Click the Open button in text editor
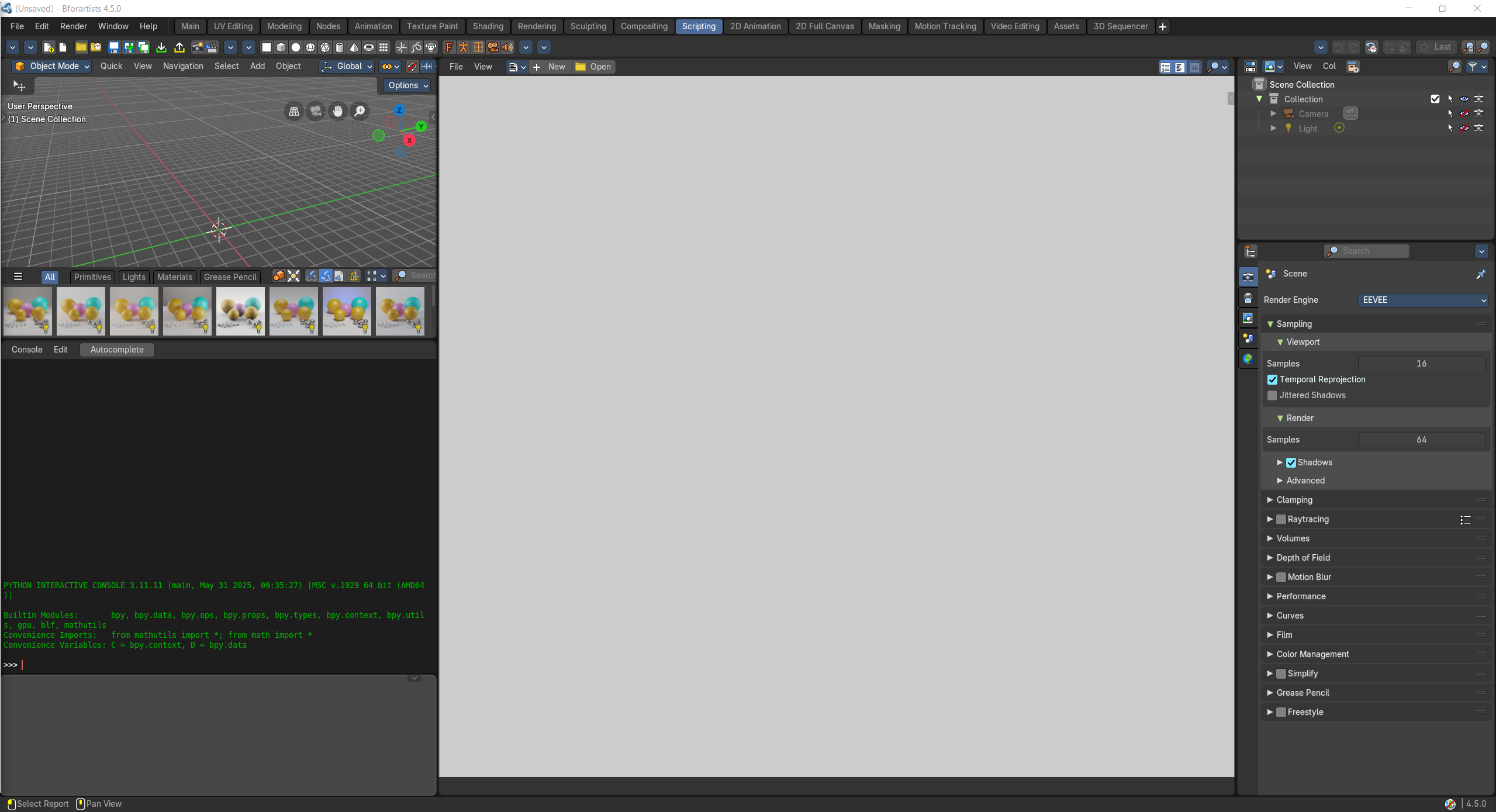Viewport: 1496px width, 812px height. coord(593,67)
